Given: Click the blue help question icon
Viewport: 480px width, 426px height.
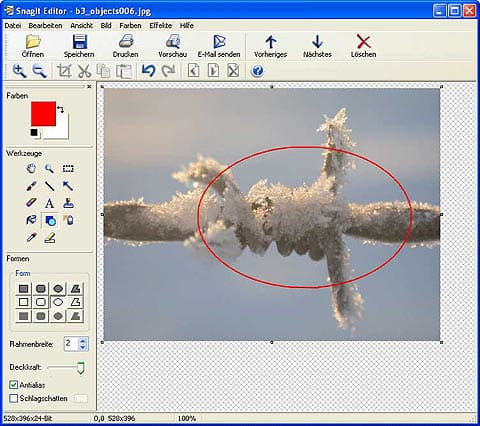Looking at the screenshot, I should coord(257,71).
